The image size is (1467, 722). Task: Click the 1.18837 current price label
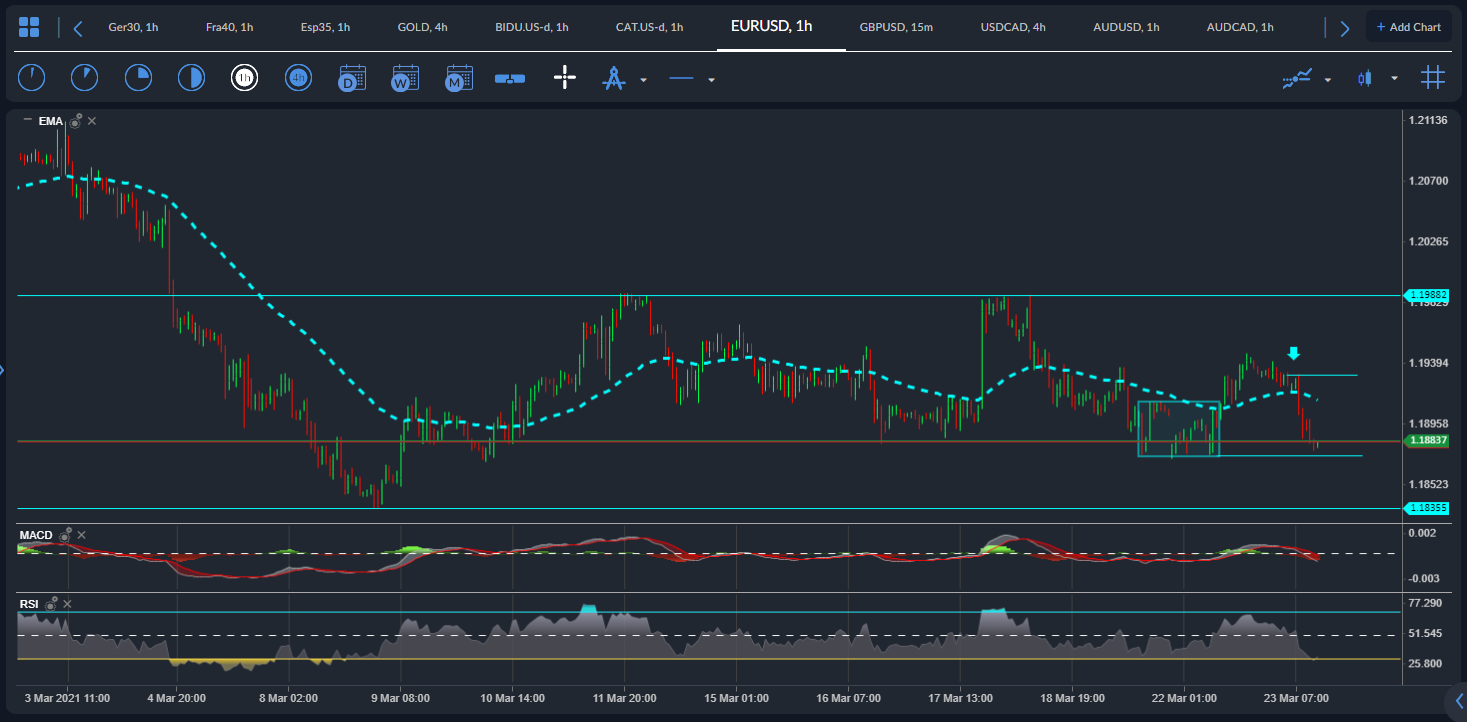(1428, 440)
